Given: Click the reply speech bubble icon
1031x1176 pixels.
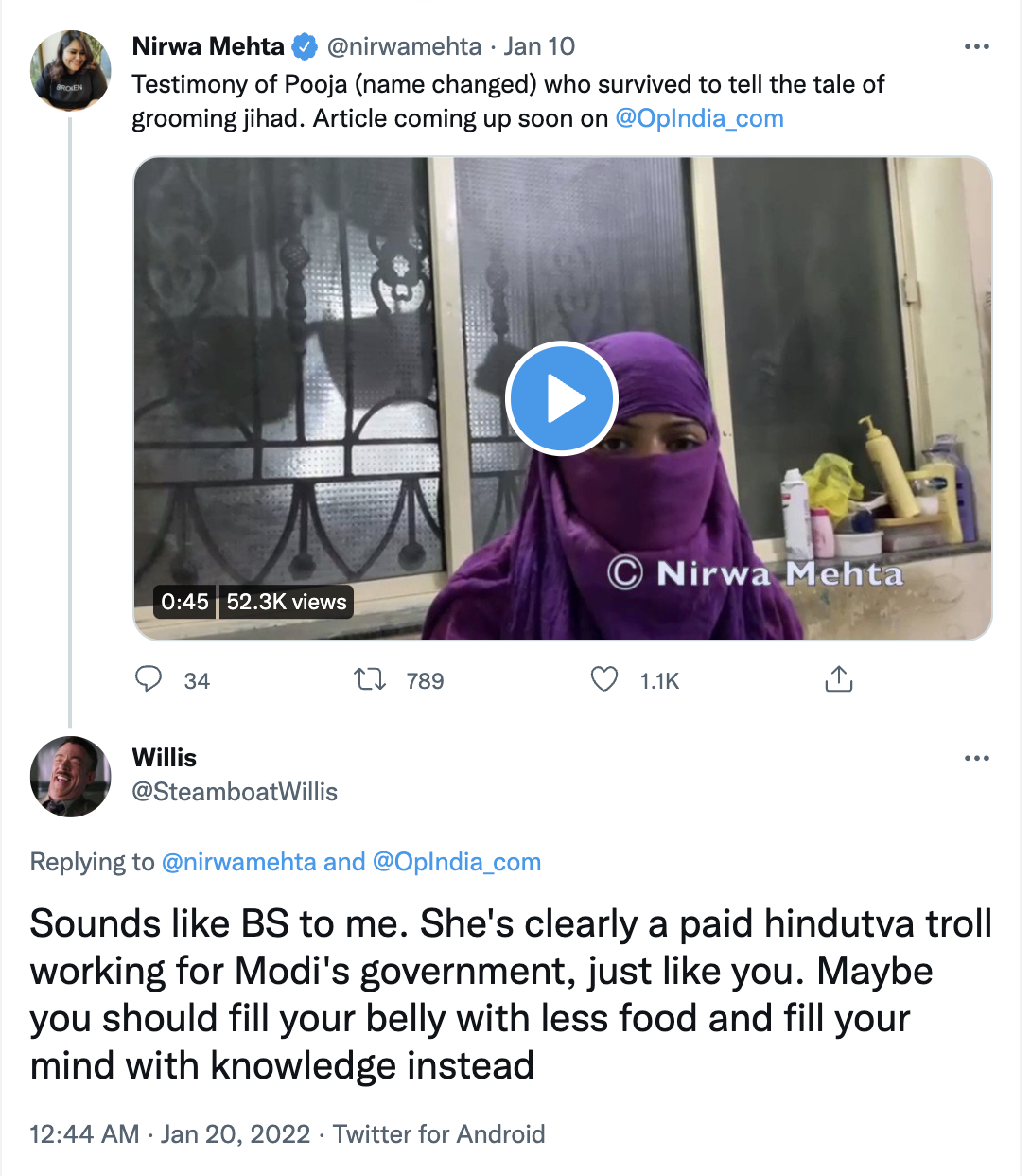Looking at the screenshot, I should tap(149, 679).
